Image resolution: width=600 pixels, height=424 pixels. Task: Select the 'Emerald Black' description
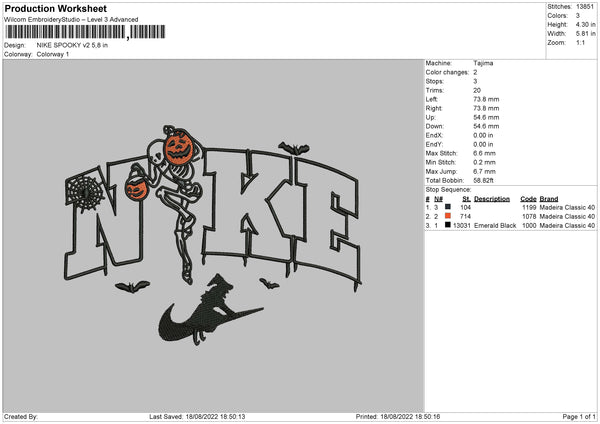[x=495, y=226]
